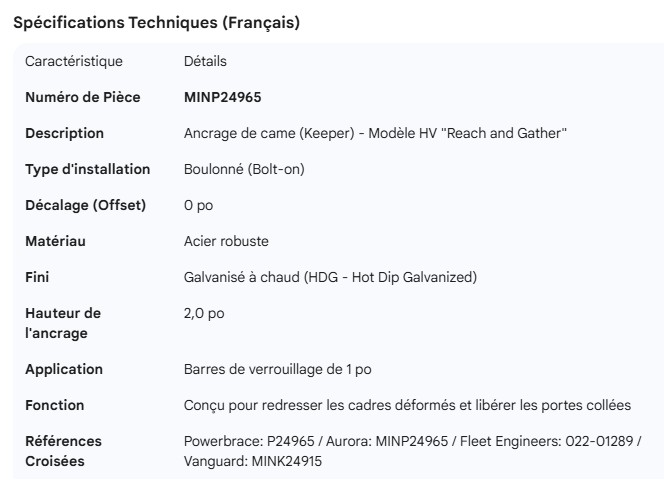664x481 pixels.
Task: Click the "Détails" column header
Action: [205, 61]
